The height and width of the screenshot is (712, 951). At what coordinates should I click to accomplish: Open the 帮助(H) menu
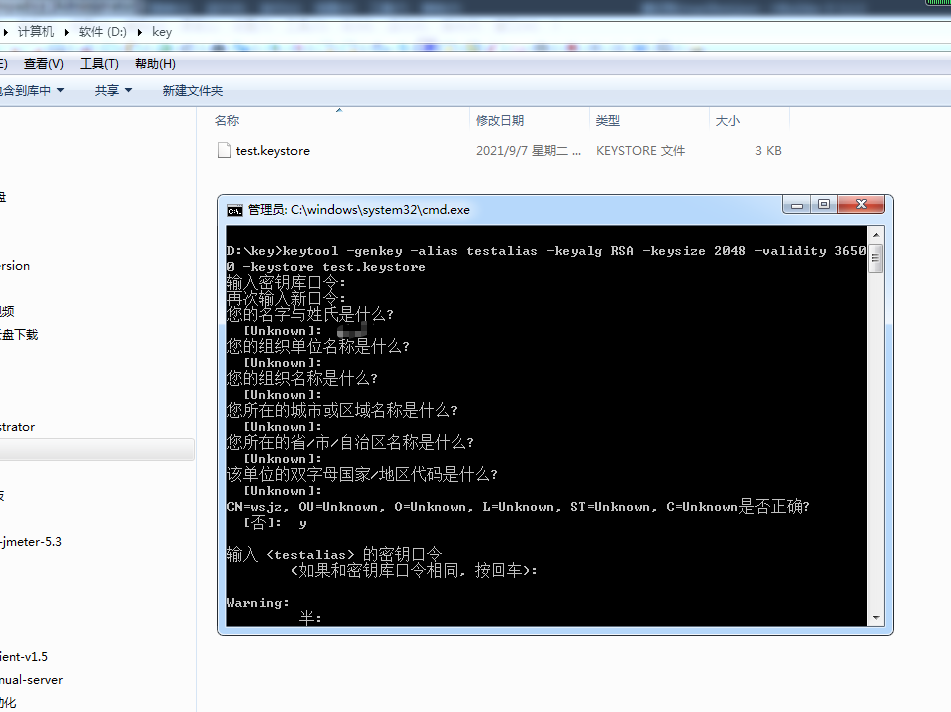[x=153, y=63]
